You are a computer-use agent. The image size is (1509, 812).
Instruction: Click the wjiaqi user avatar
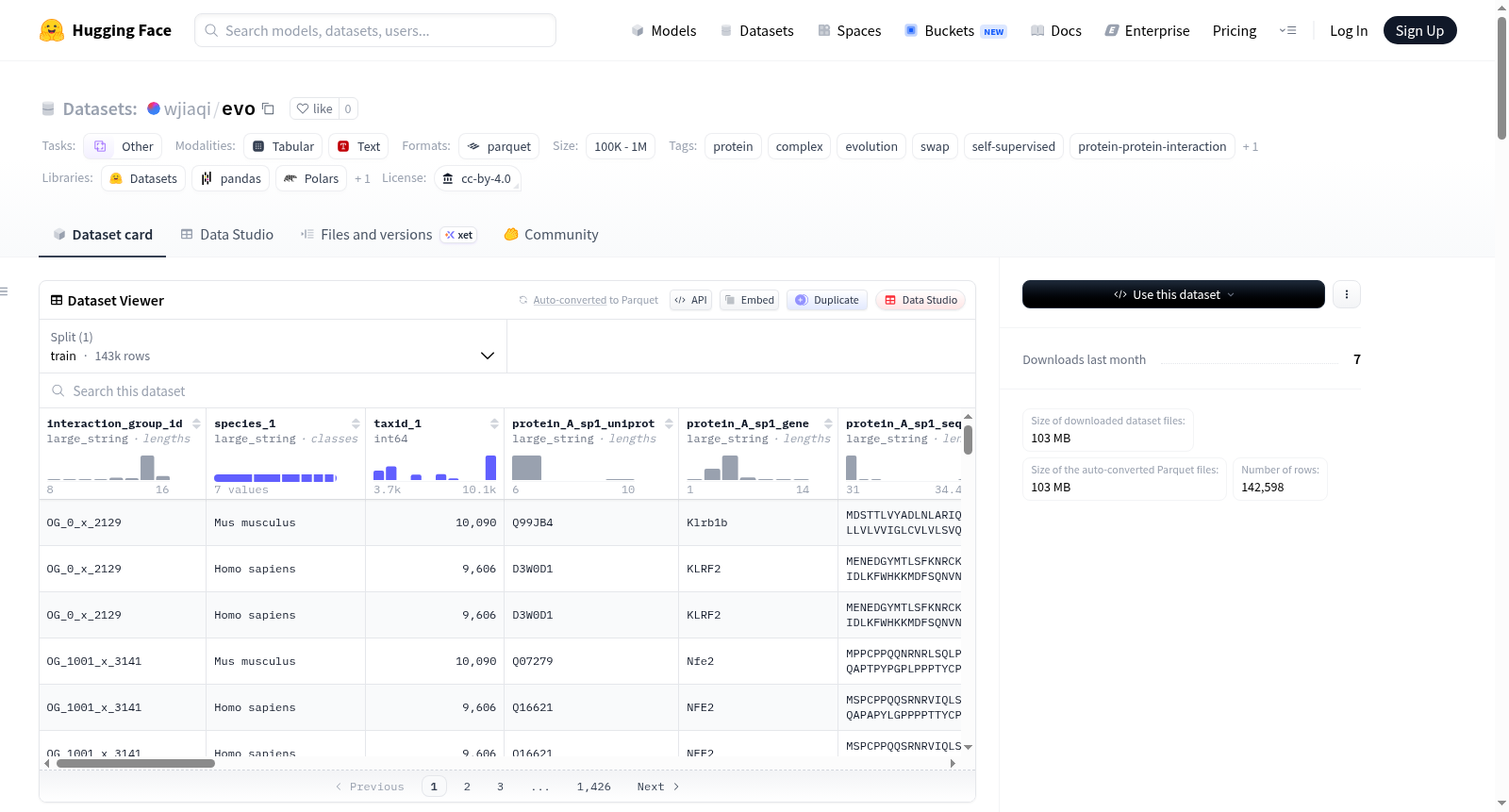point(154,108)
